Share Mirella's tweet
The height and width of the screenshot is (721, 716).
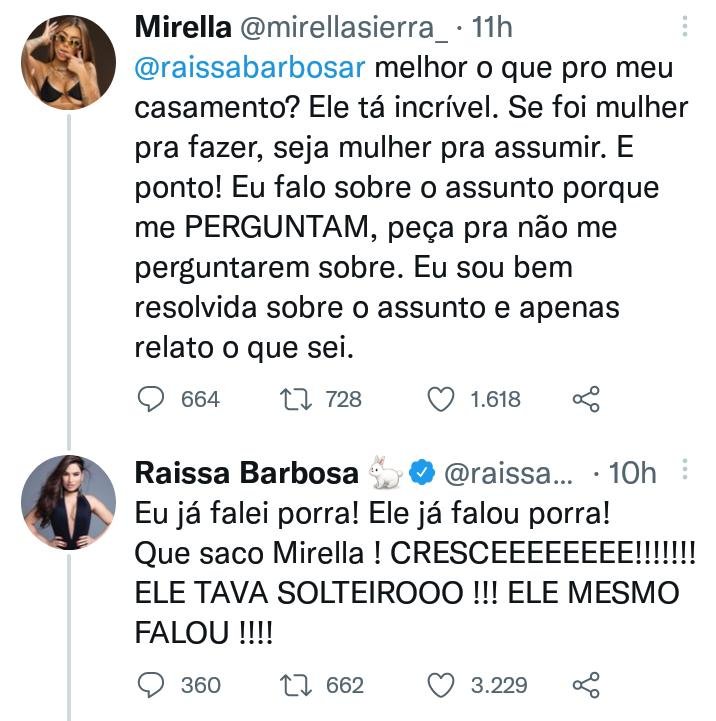click(x=586, y=399)
